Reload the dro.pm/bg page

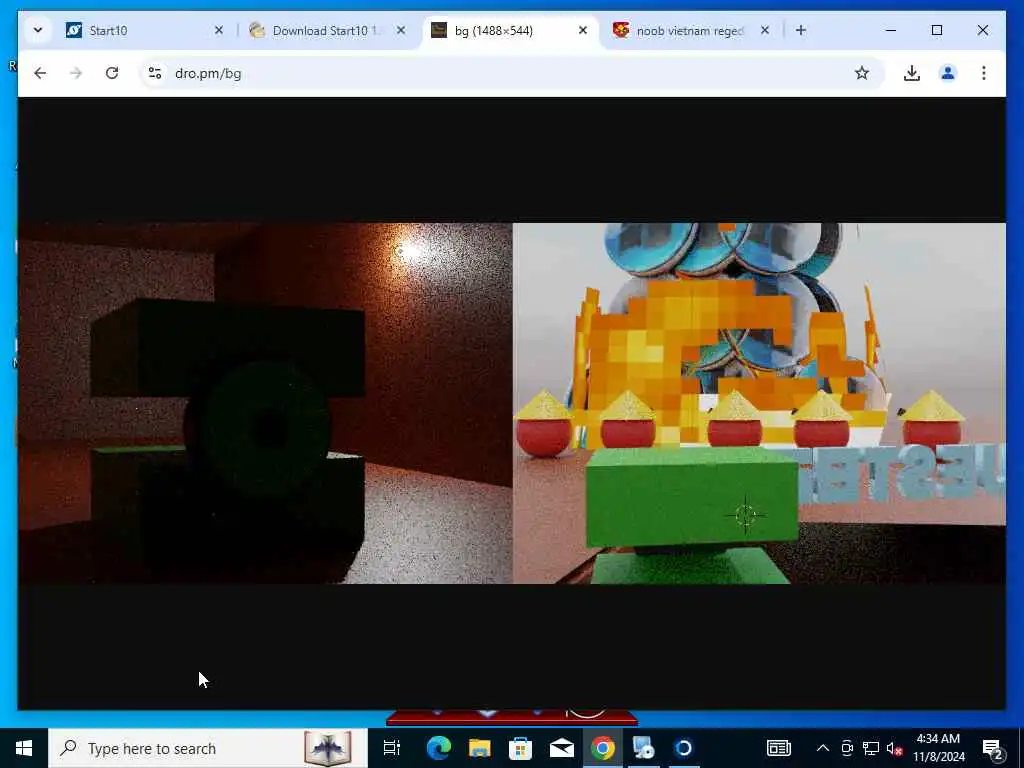(112, 73)
